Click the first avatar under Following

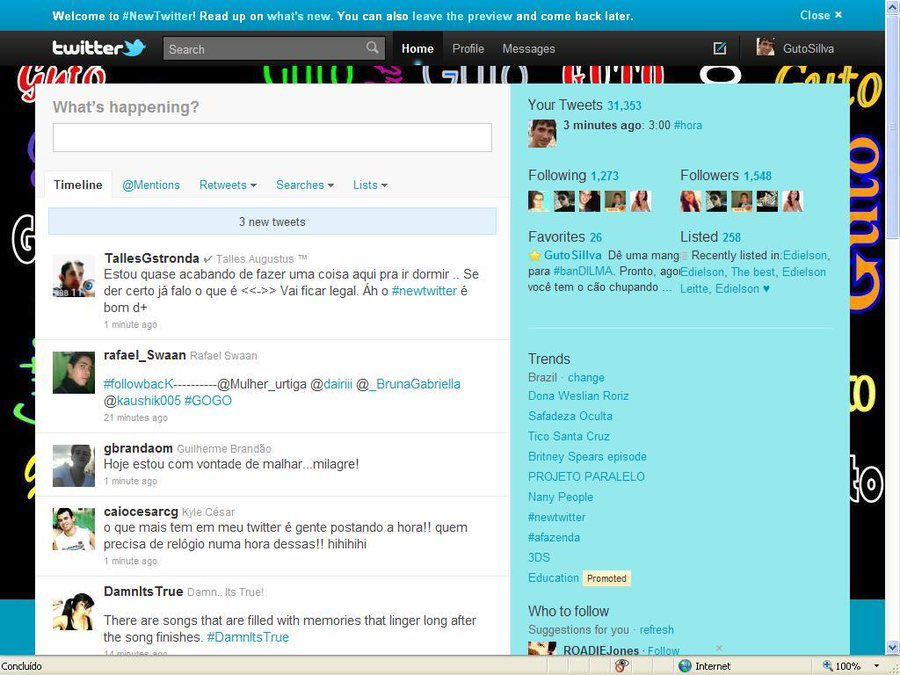click(x=538, y=201)
